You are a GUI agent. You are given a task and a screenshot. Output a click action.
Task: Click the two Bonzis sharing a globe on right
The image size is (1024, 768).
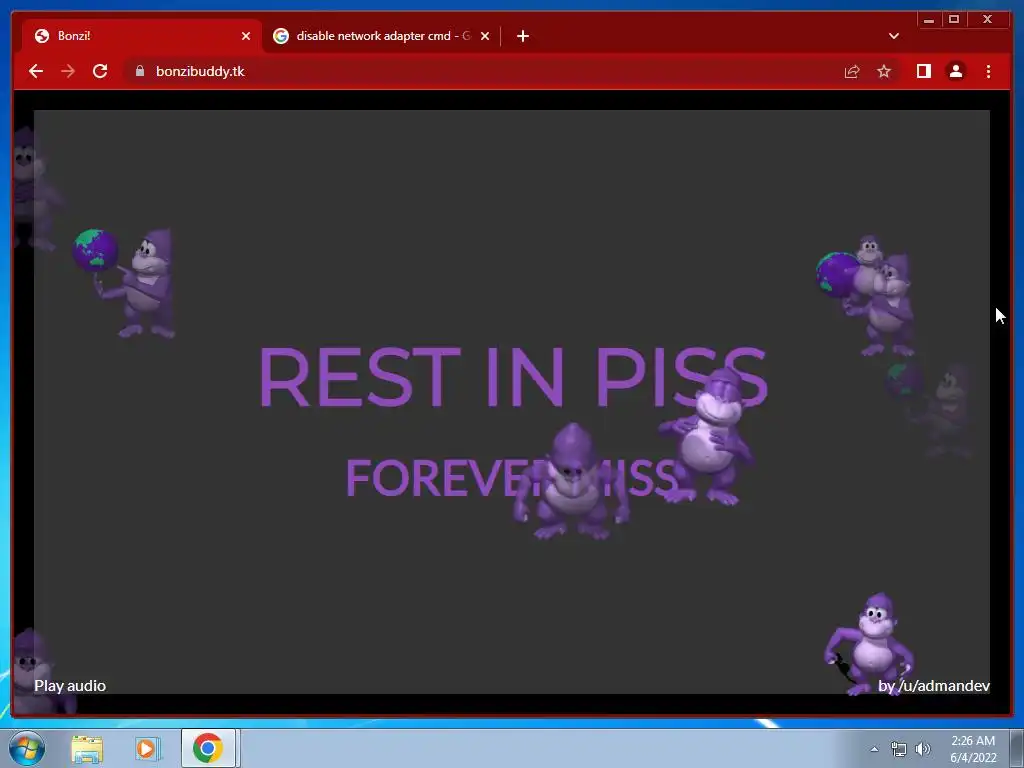tap(865, 295)
